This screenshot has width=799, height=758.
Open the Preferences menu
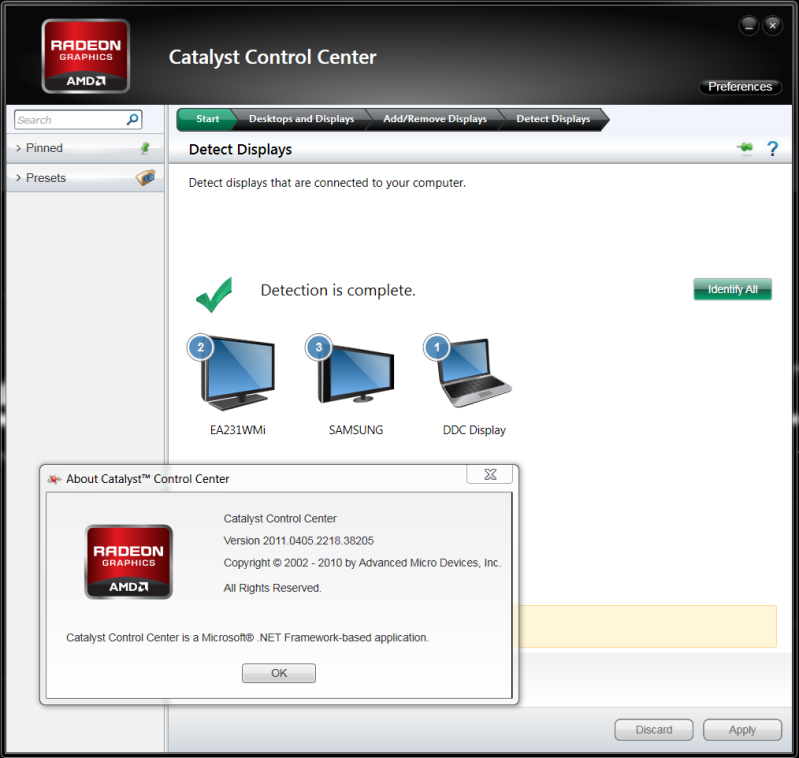740,87
